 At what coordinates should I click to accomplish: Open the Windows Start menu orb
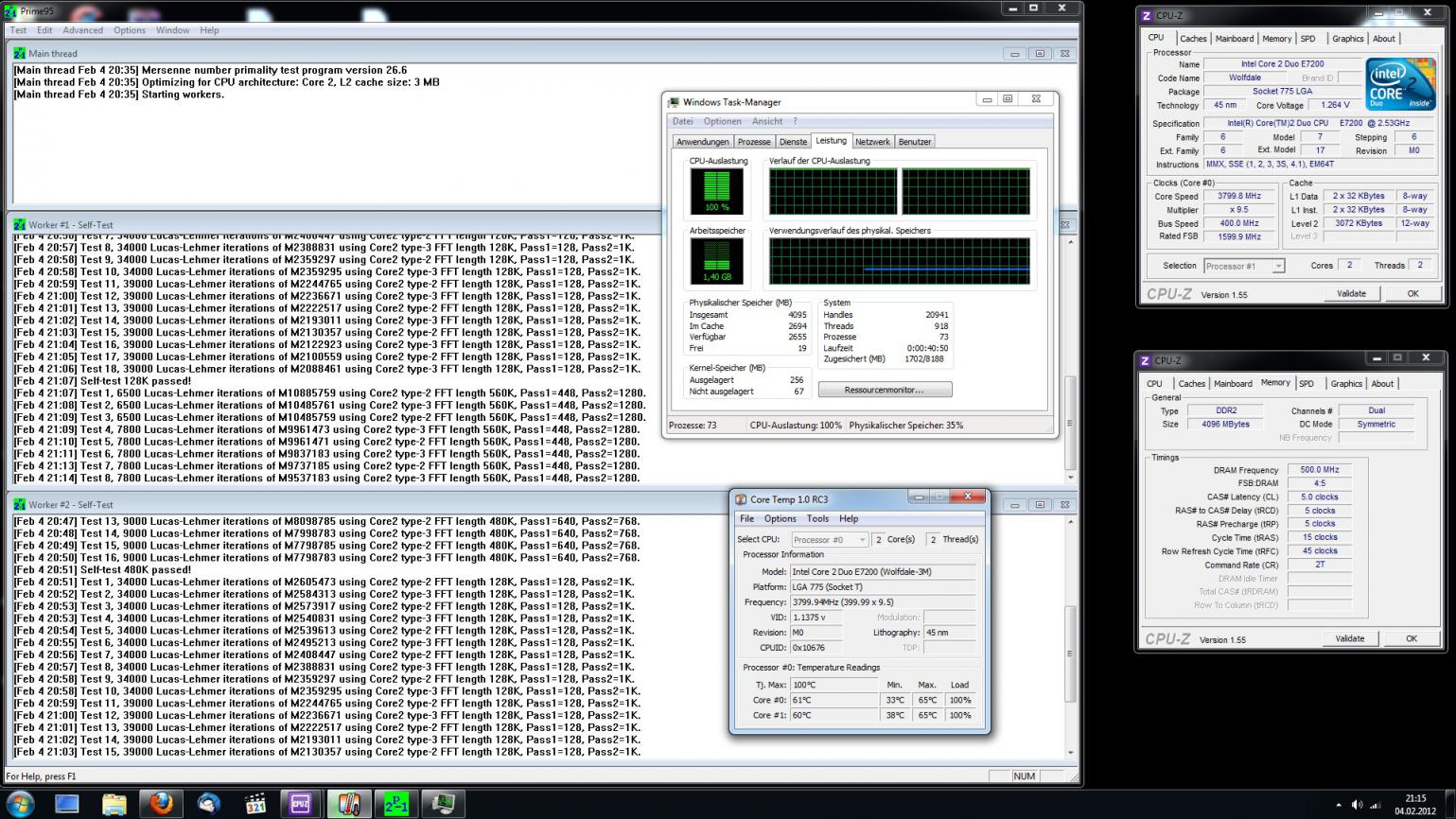[20, 804]
